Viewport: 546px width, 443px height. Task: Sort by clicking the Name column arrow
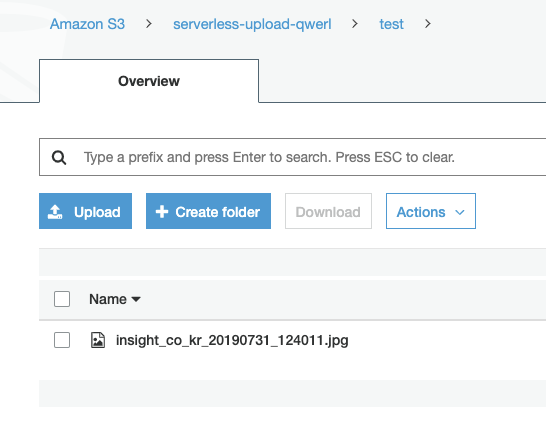[x=136, y=299]
